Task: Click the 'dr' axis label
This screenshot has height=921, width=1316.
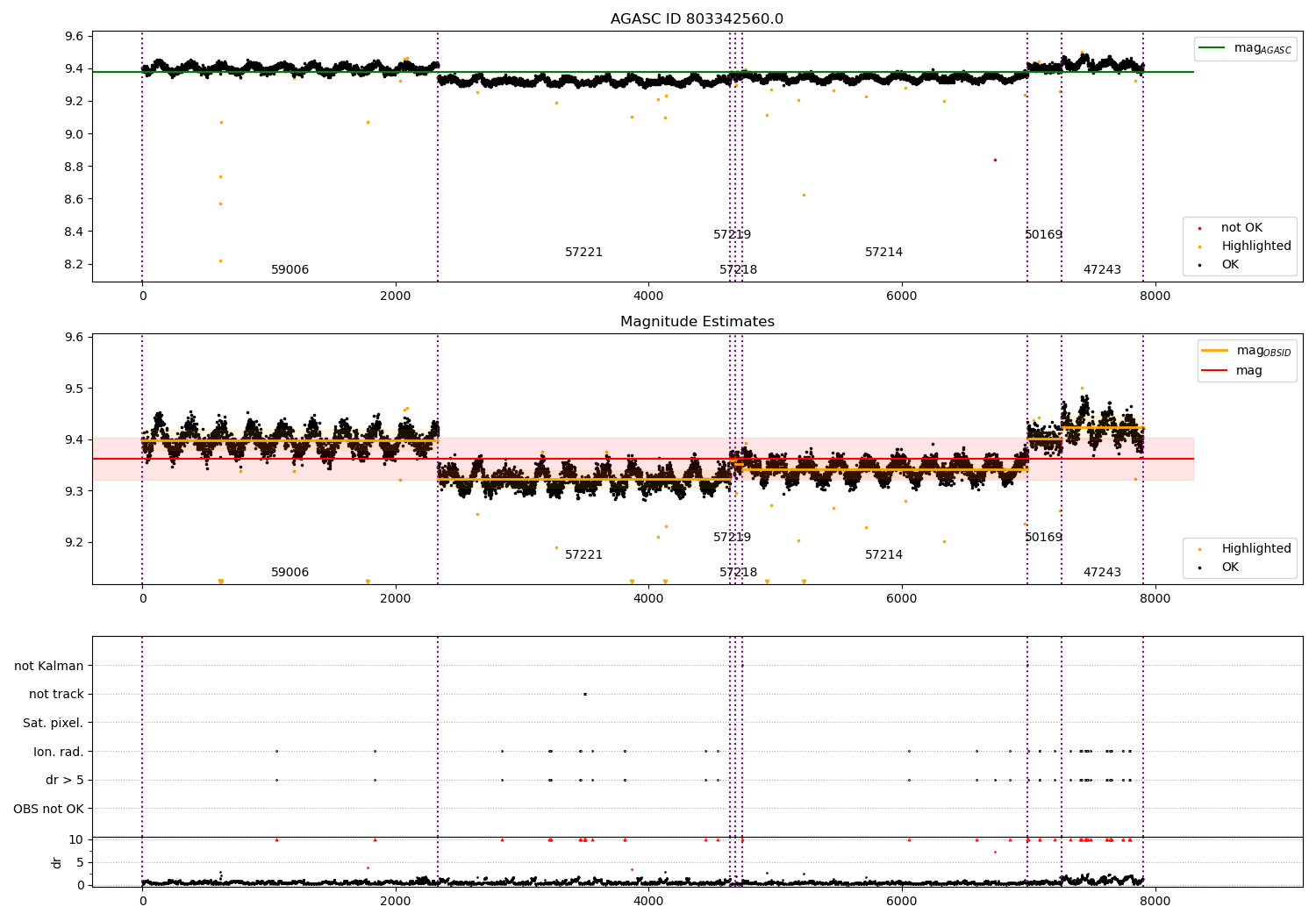Action: [x=57, y=862]
